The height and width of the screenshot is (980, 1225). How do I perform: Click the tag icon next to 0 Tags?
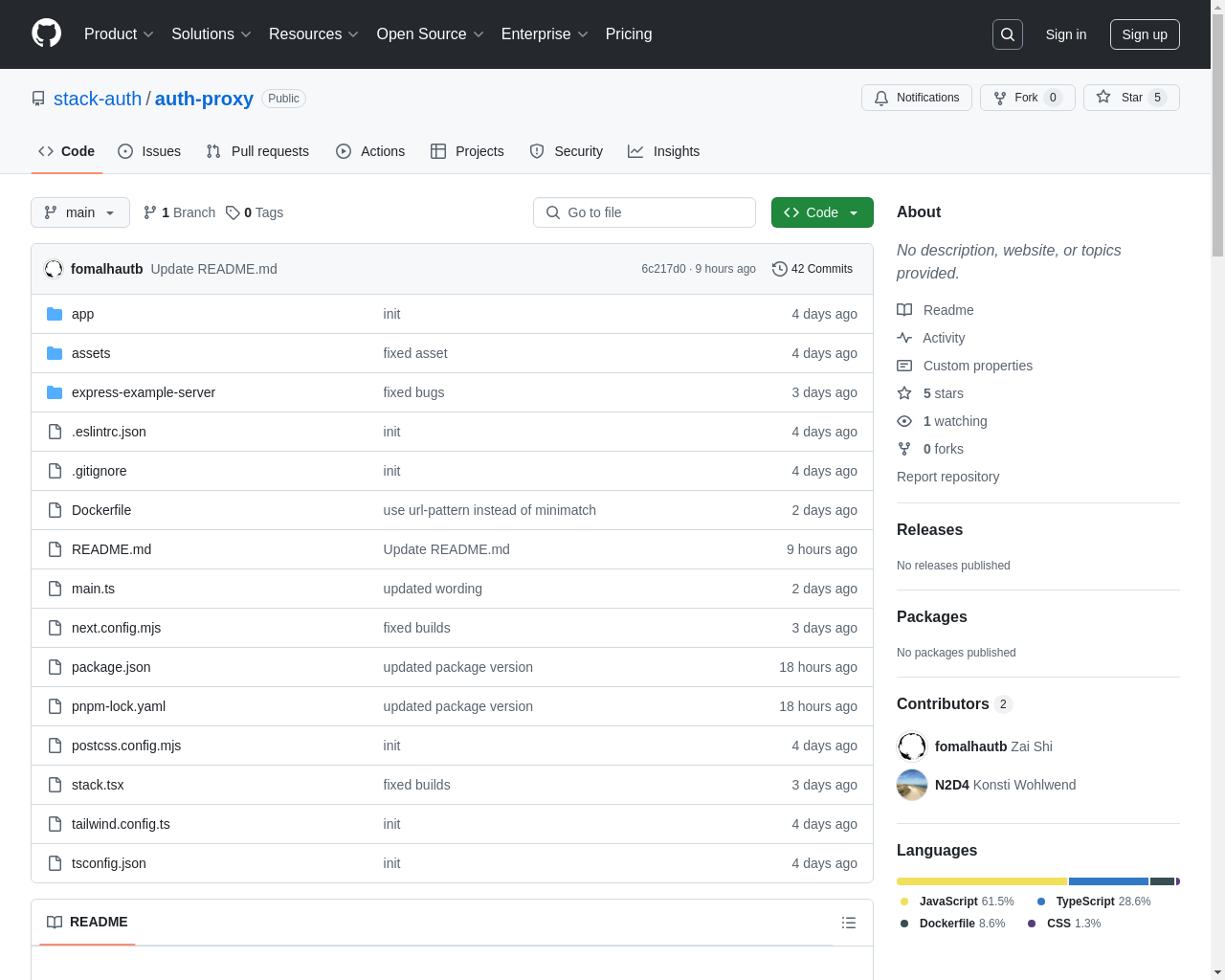(x=233, y=212)
